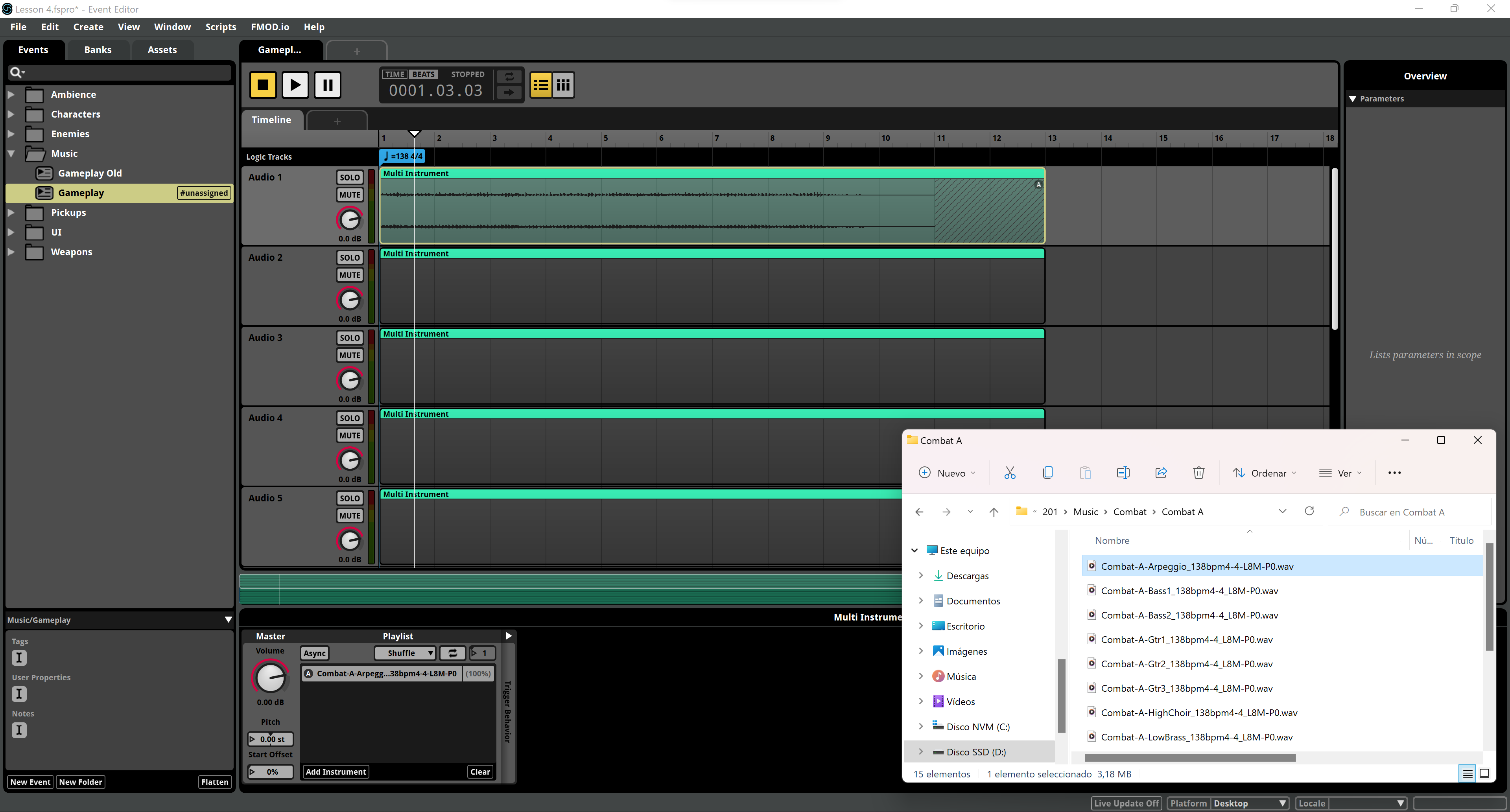The height and width of the screenshot is (812, 1510).
Task: Mute the Audio 3 track
Action: [350, 355]
